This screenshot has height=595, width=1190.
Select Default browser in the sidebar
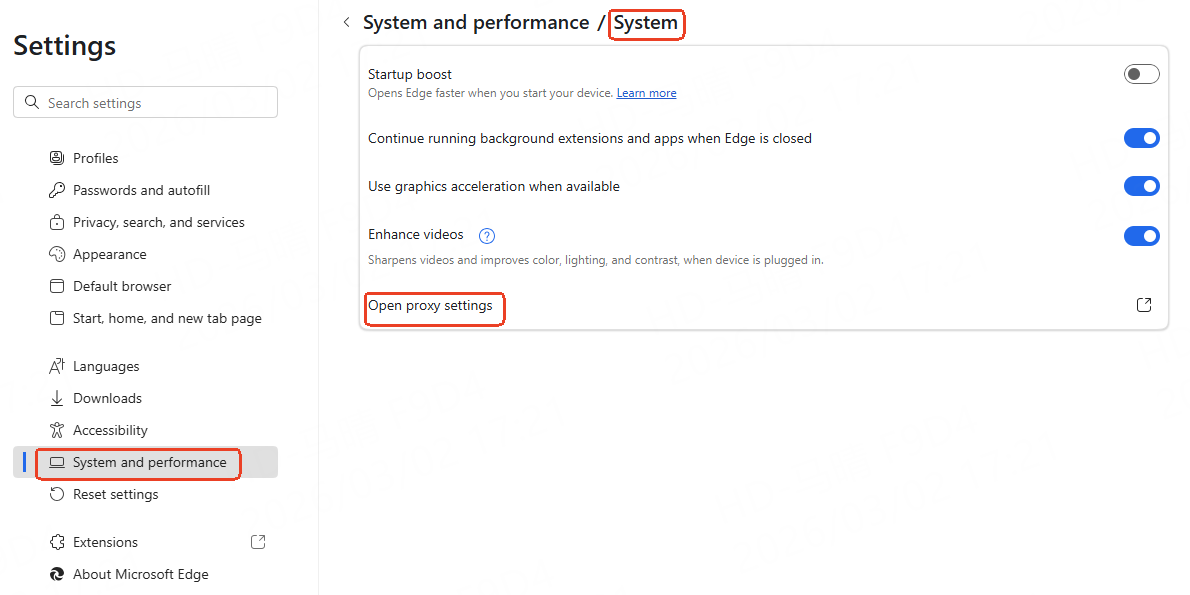coord(122,286)
